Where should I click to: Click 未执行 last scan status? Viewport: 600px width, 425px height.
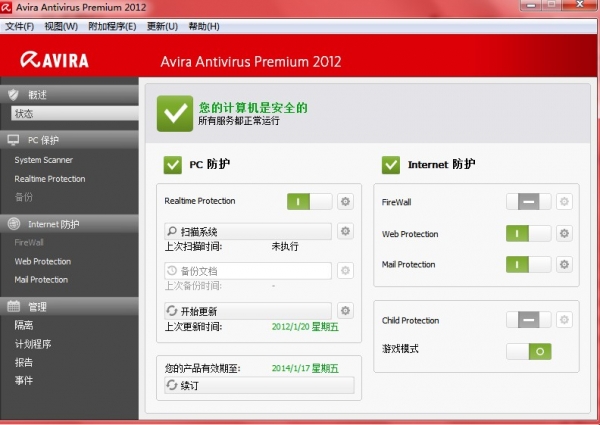point(285,246)
